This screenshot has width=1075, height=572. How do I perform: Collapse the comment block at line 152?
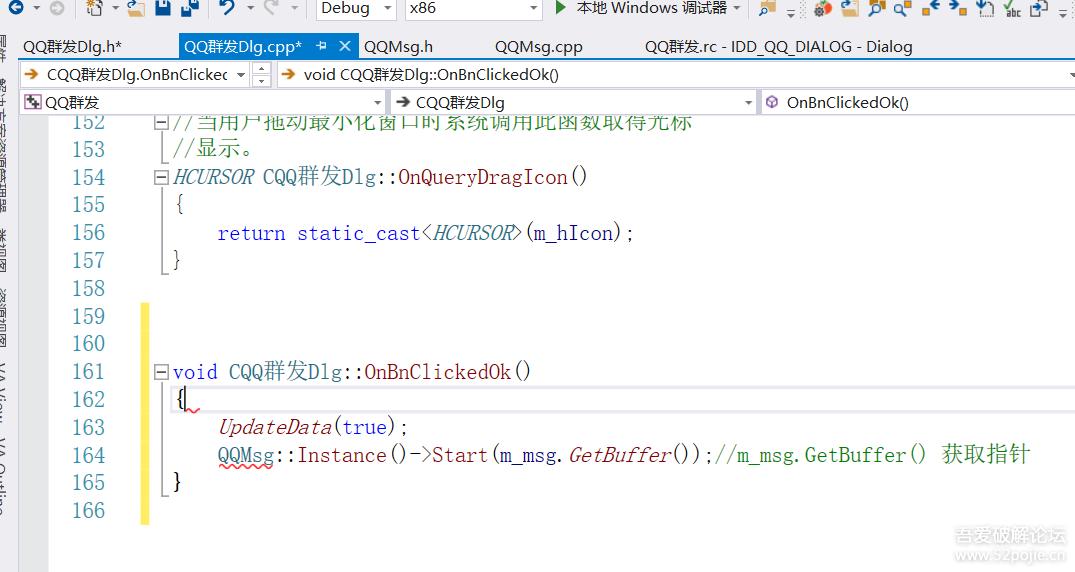point(161,123)
